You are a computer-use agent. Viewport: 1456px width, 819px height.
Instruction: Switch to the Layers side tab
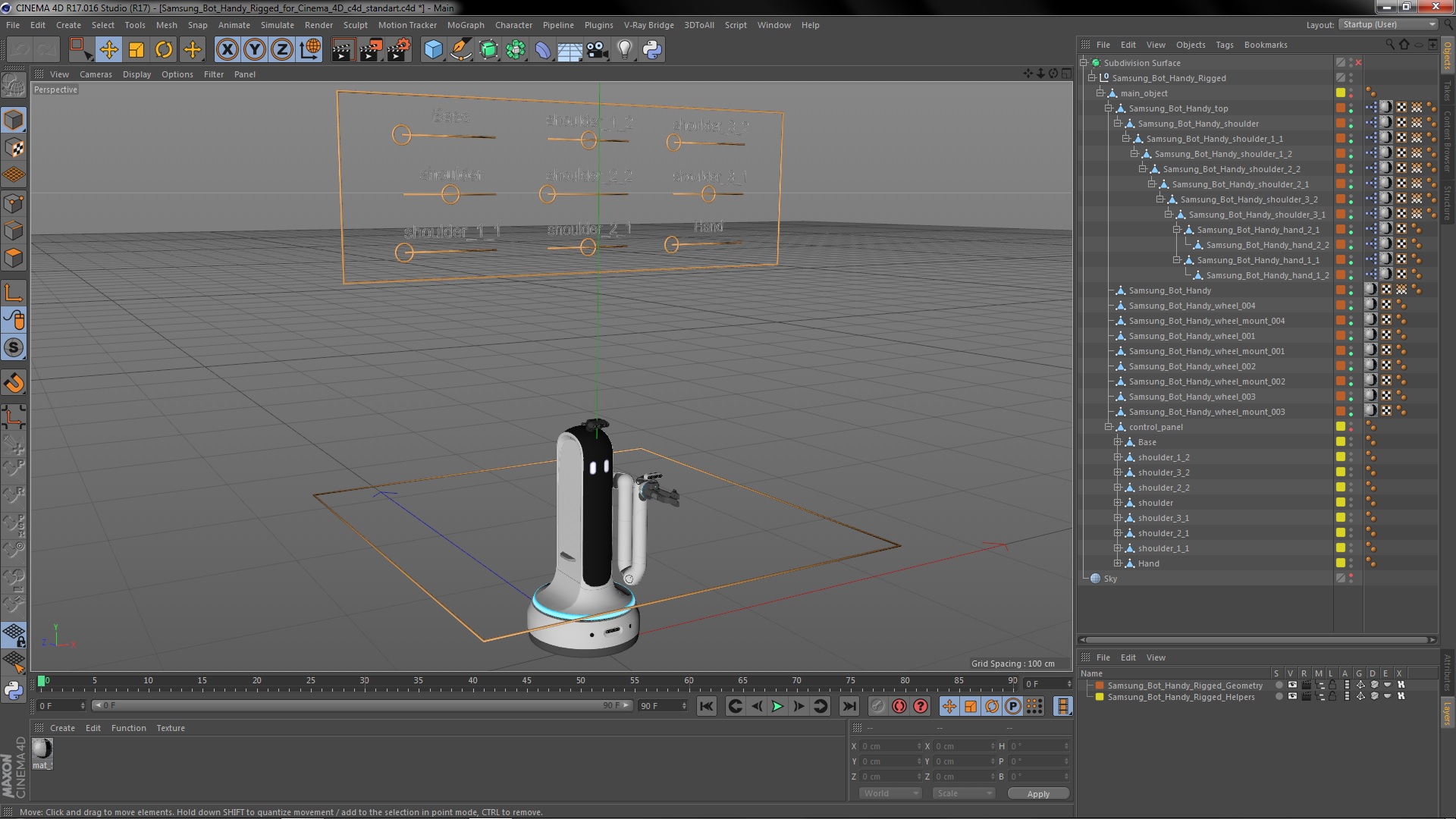tap(1448, 714)
